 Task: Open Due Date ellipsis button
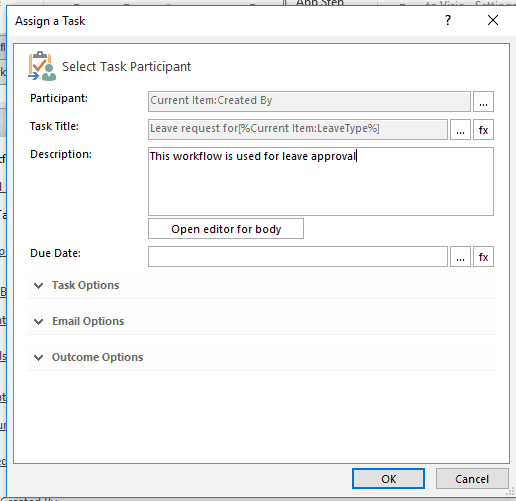tap(460, 256)
